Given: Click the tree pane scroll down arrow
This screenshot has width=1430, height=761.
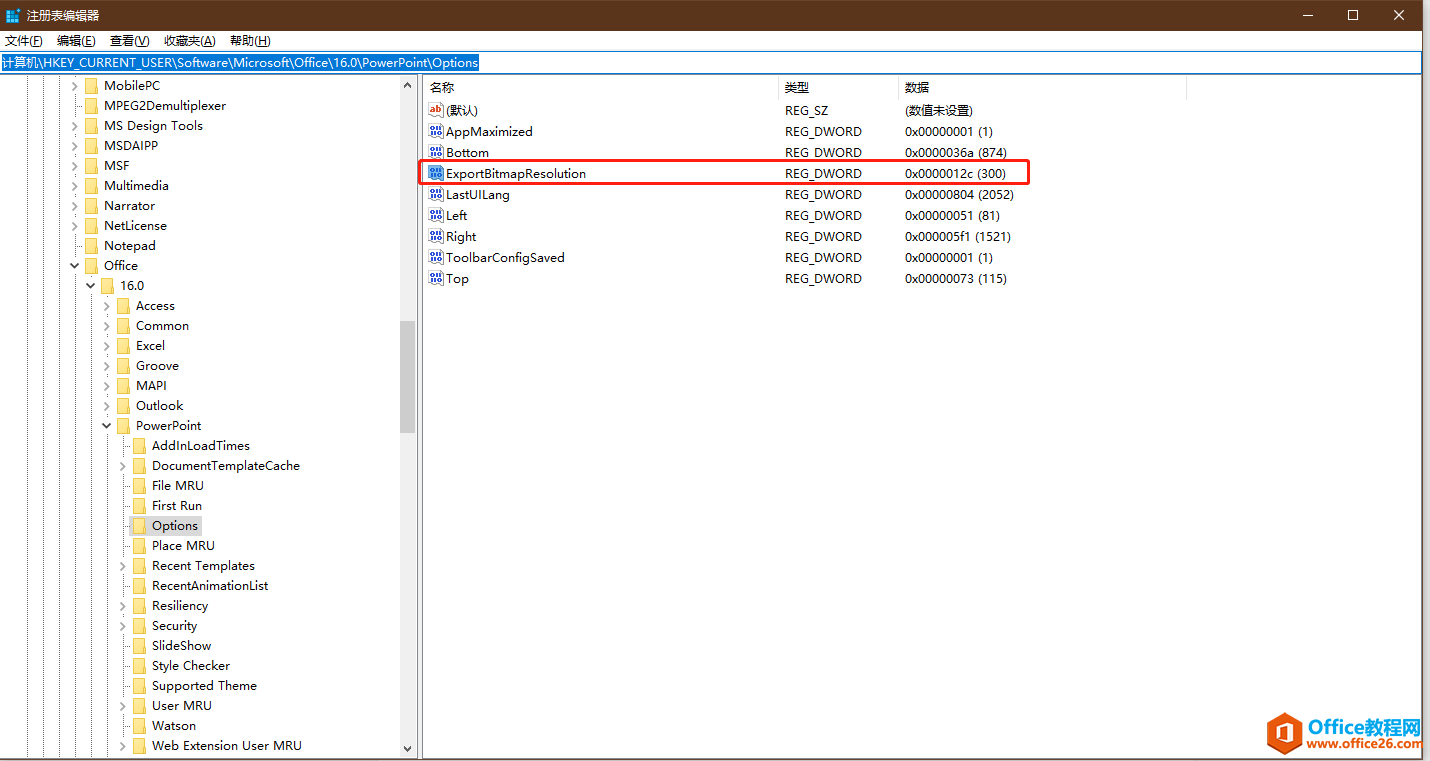Looking at the screenshot, I should pyautogui.click(x=407, y=748).
